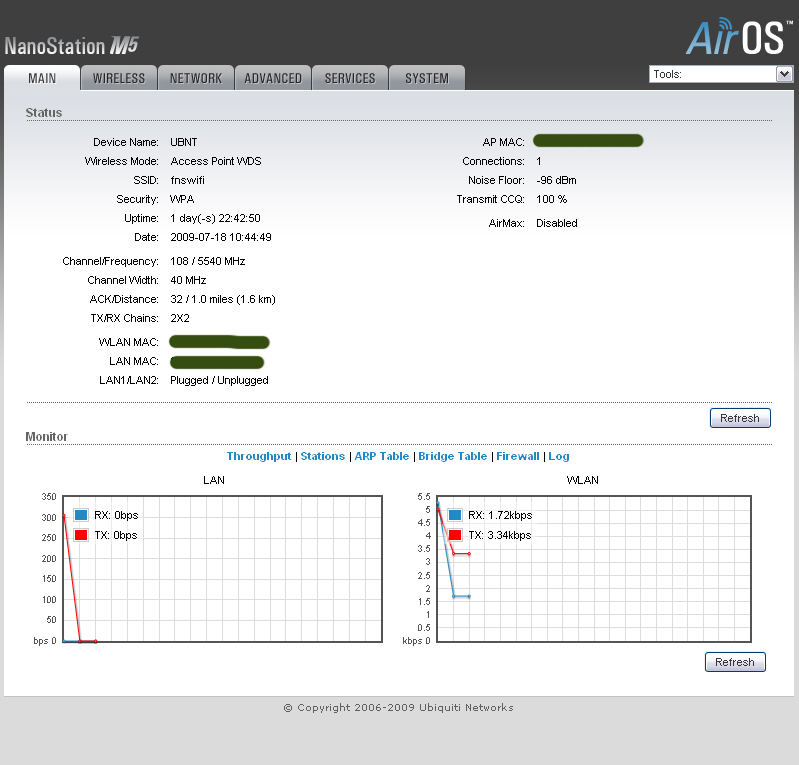This screenshot has height=765, width=799.
Task: Click the redacted LAN MAC value
Action: [x=217, y=362]
